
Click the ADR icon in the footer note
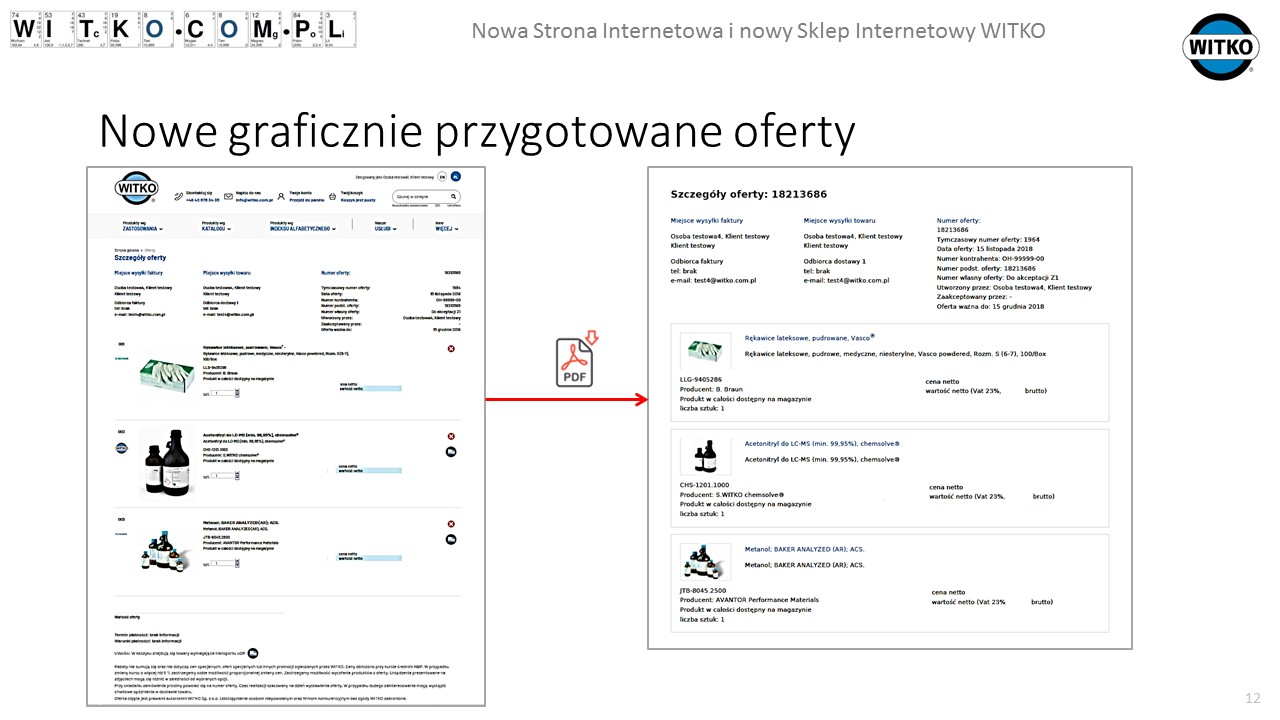253,652
